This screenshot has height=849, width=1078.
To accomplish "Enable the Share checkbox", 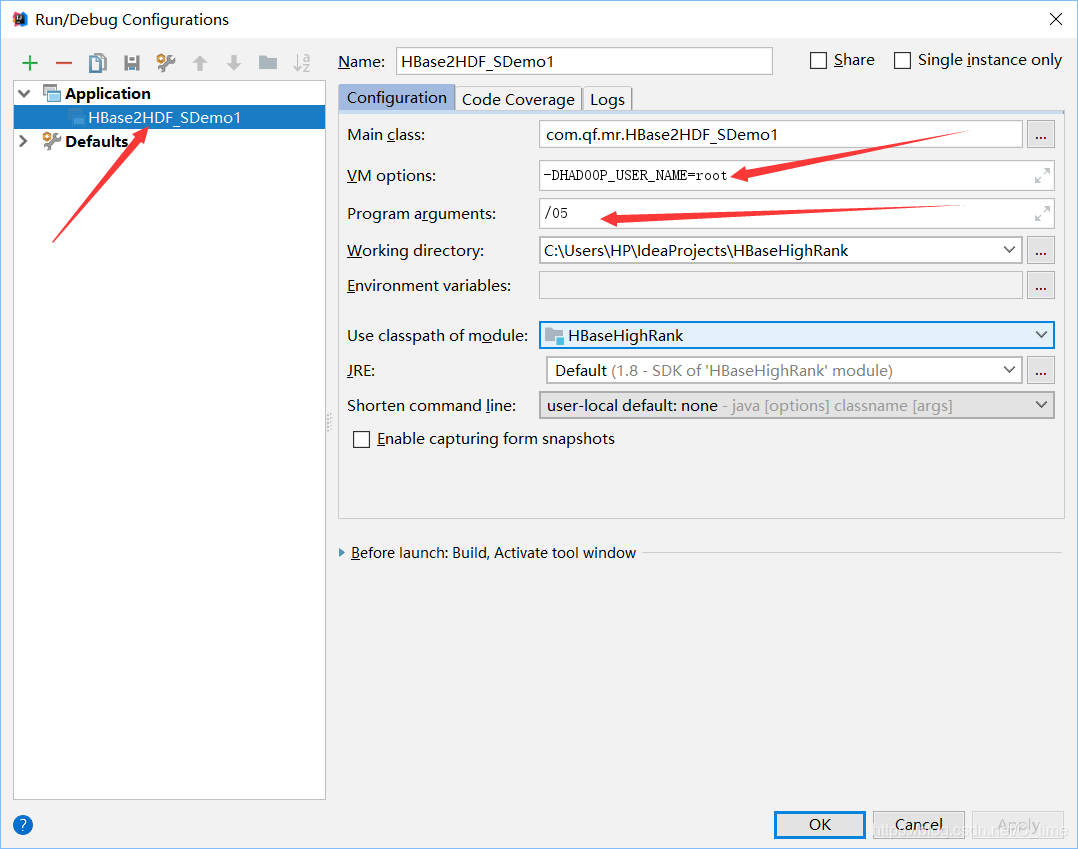I will tap(818, 60).
